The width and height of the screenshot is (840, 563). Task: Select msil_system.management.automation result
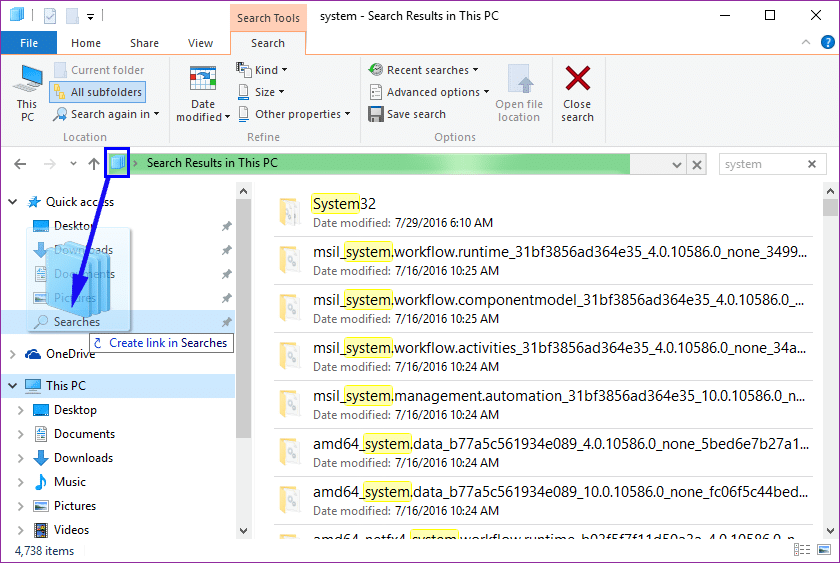tap(543, 404)
